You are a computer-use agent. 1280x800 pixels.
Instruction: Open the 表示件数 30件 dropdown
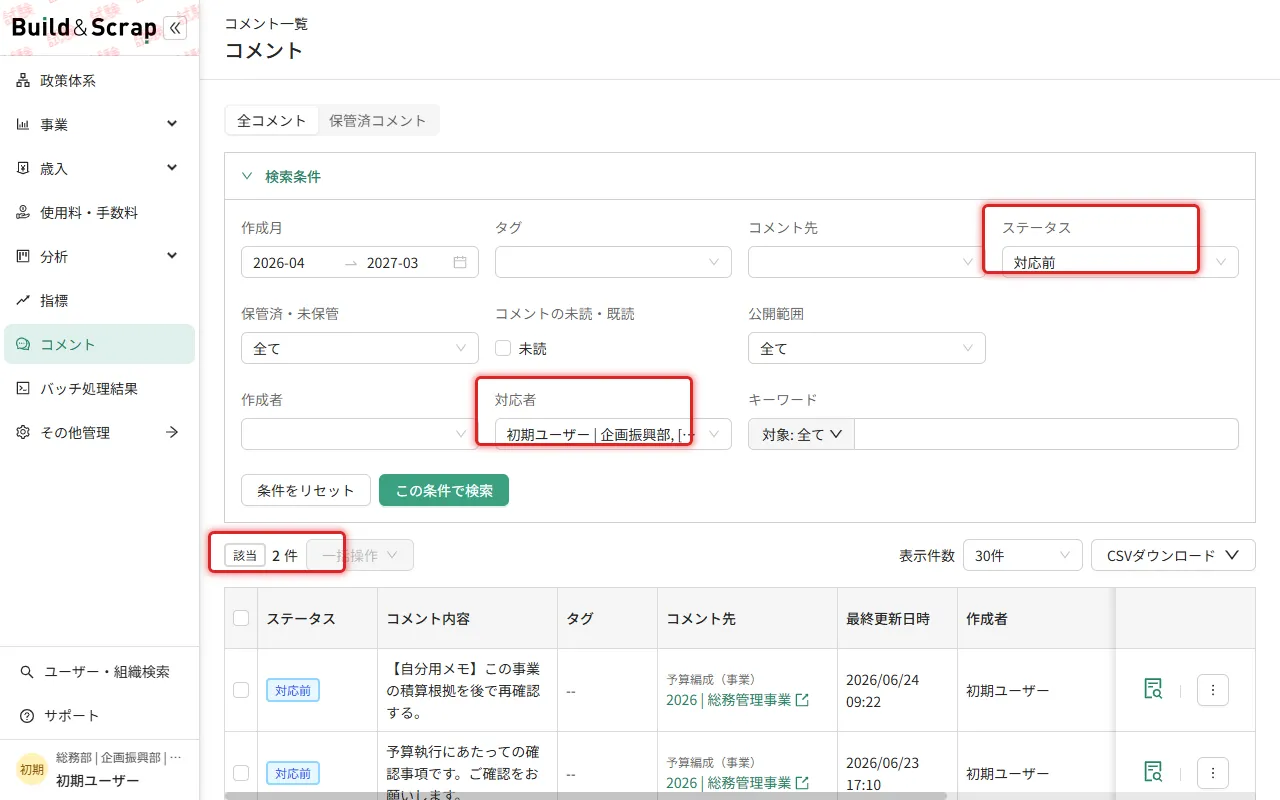[x=1022, y=555]
